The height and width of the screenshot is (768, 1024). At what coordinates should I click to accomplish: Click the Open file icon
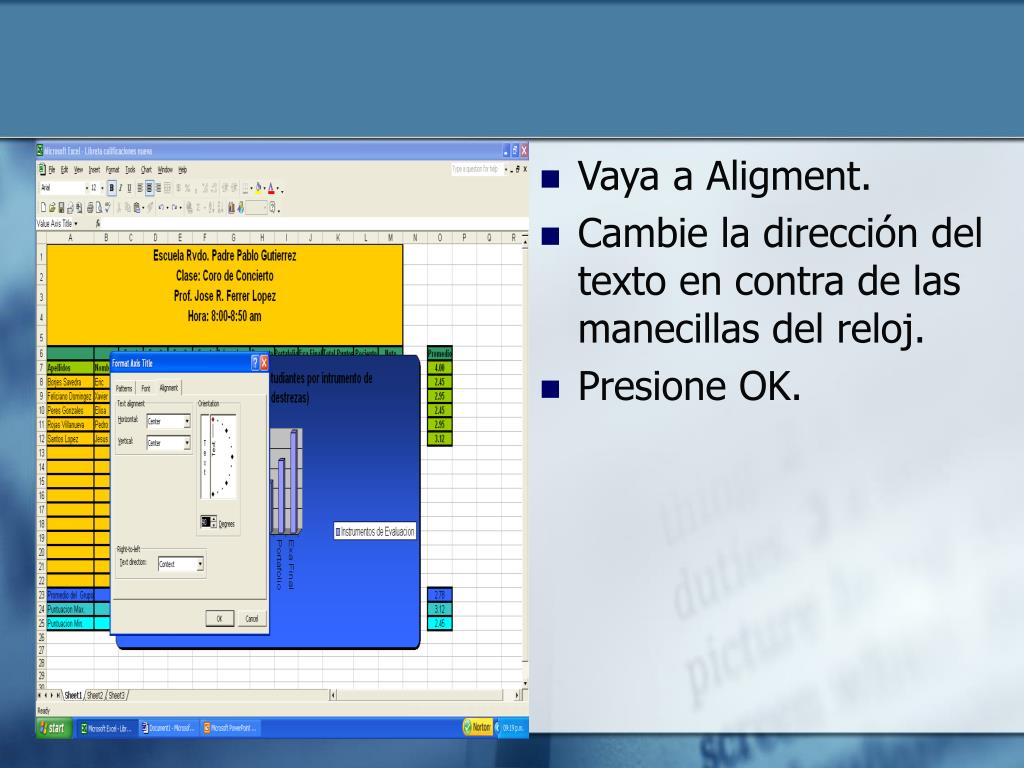[52, 208]
